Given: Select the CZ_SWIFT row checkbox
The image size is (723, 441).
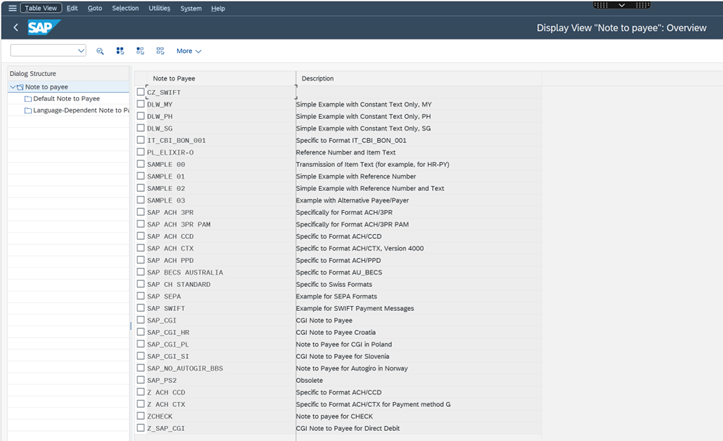Looking at the screenshot, I should click(141, 92).
